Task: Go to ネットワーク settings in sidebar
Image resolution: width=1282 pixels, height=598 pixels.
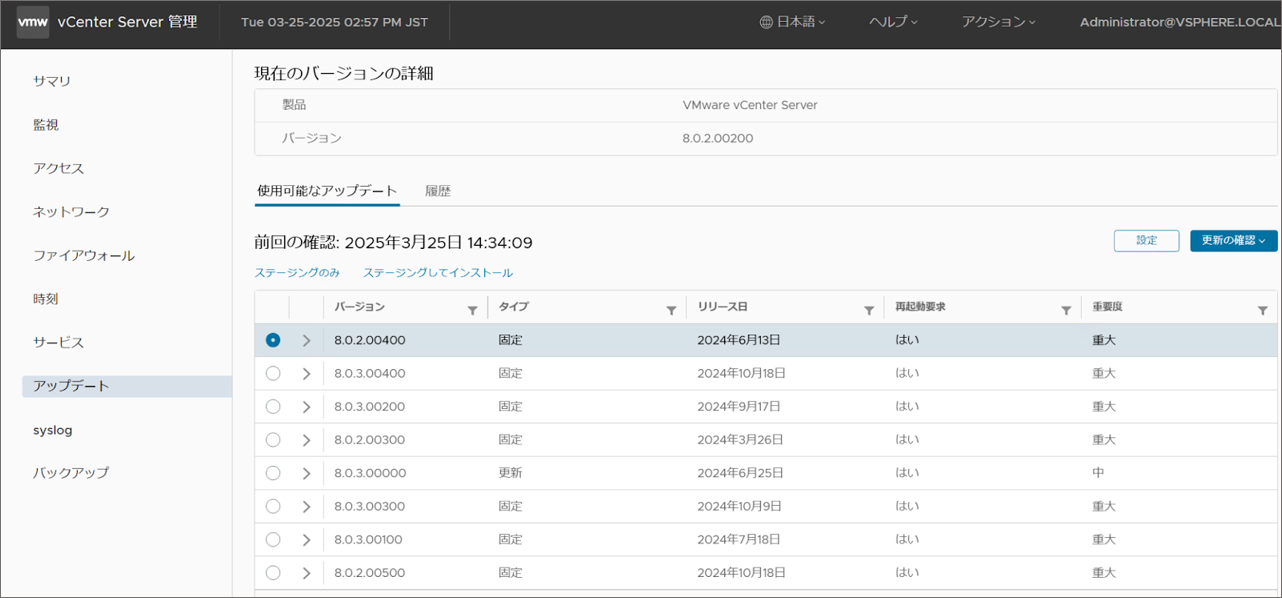Action: click(x=71, y=212)
